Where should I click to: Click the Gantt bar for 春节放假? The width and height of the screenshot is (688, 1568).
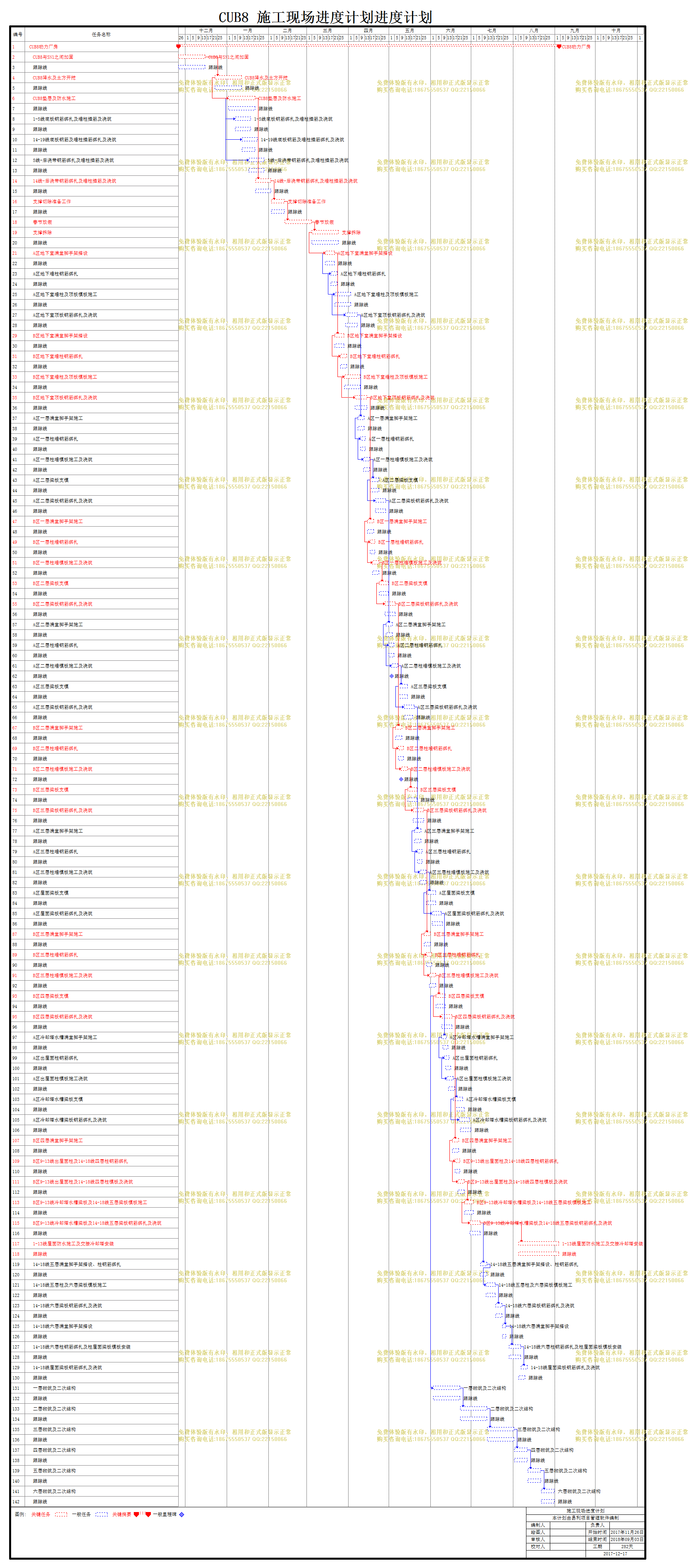[298, 222]
